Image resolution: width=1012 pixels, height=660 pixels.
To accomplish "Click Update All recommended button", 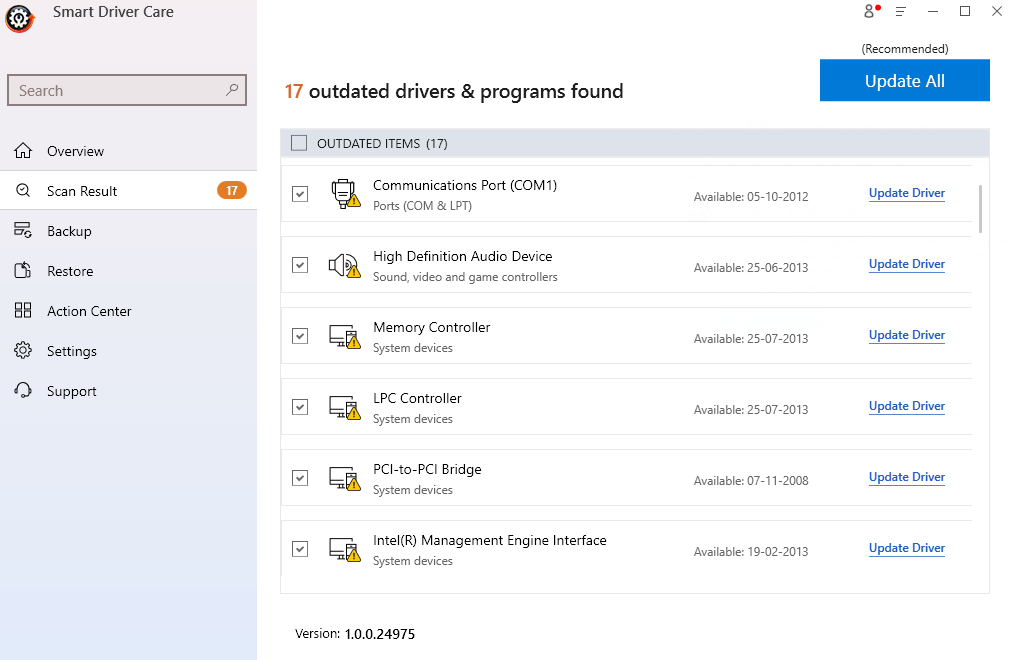I will [x=903, y=80].
